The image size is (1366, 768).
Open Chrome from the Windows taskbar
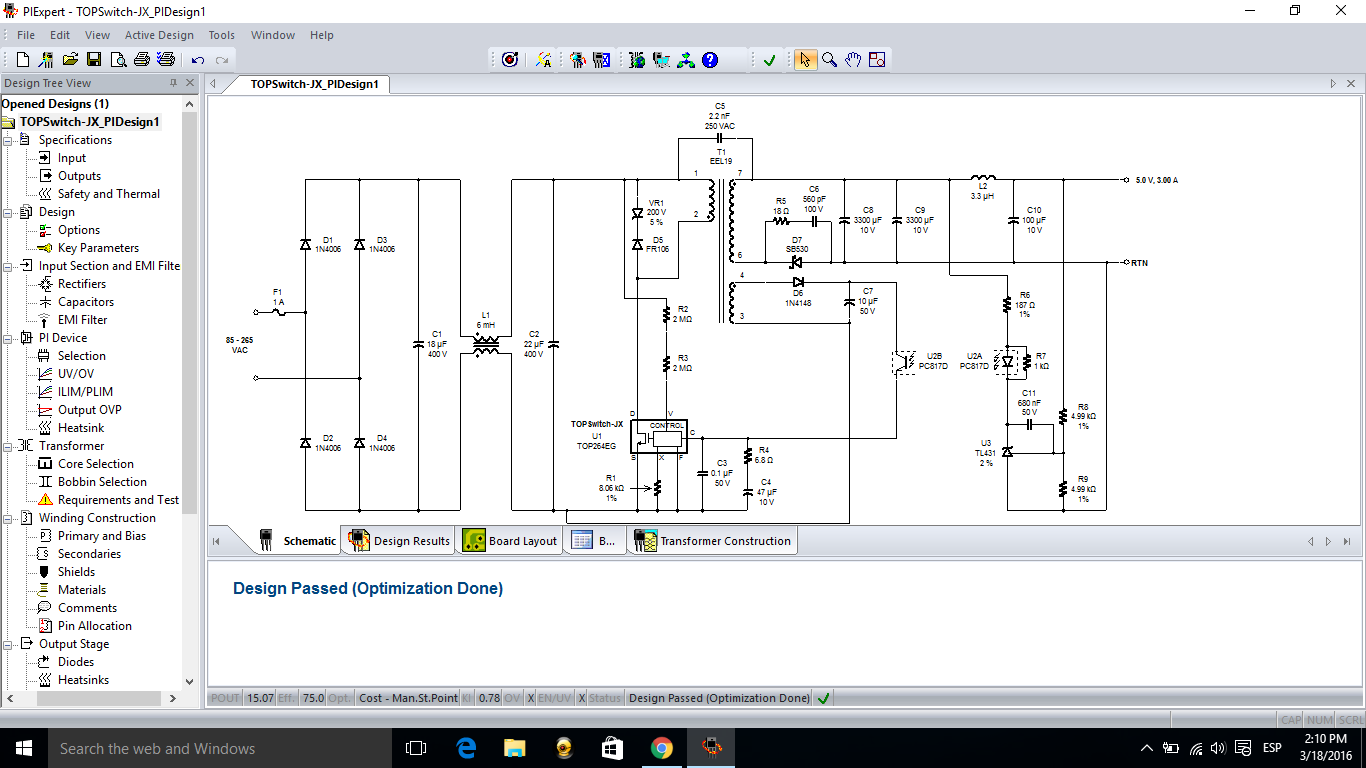click(x=661, y=748)
